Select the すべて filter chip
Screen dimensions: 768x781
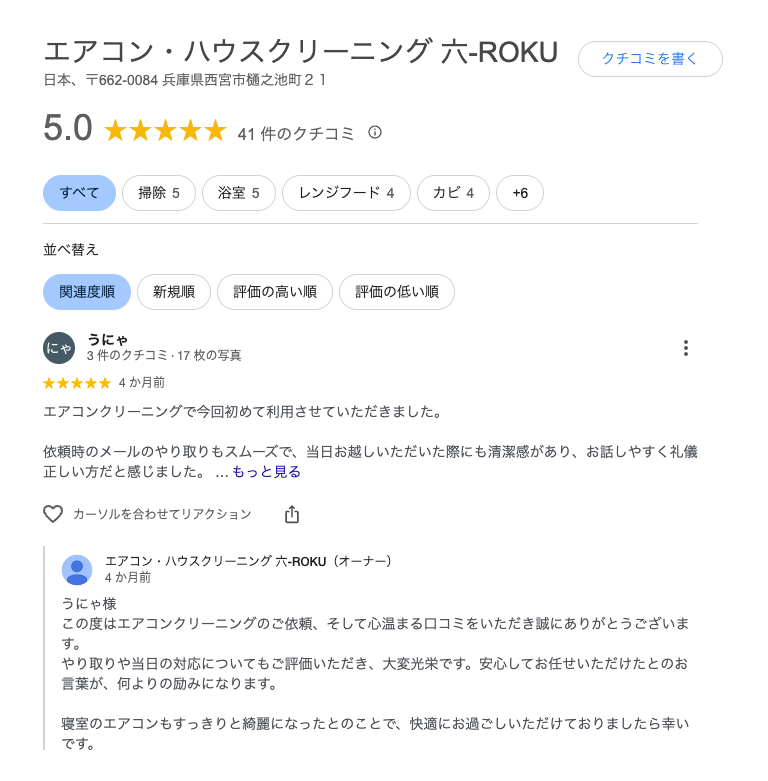pyautogui.click(x=79, y=193)
